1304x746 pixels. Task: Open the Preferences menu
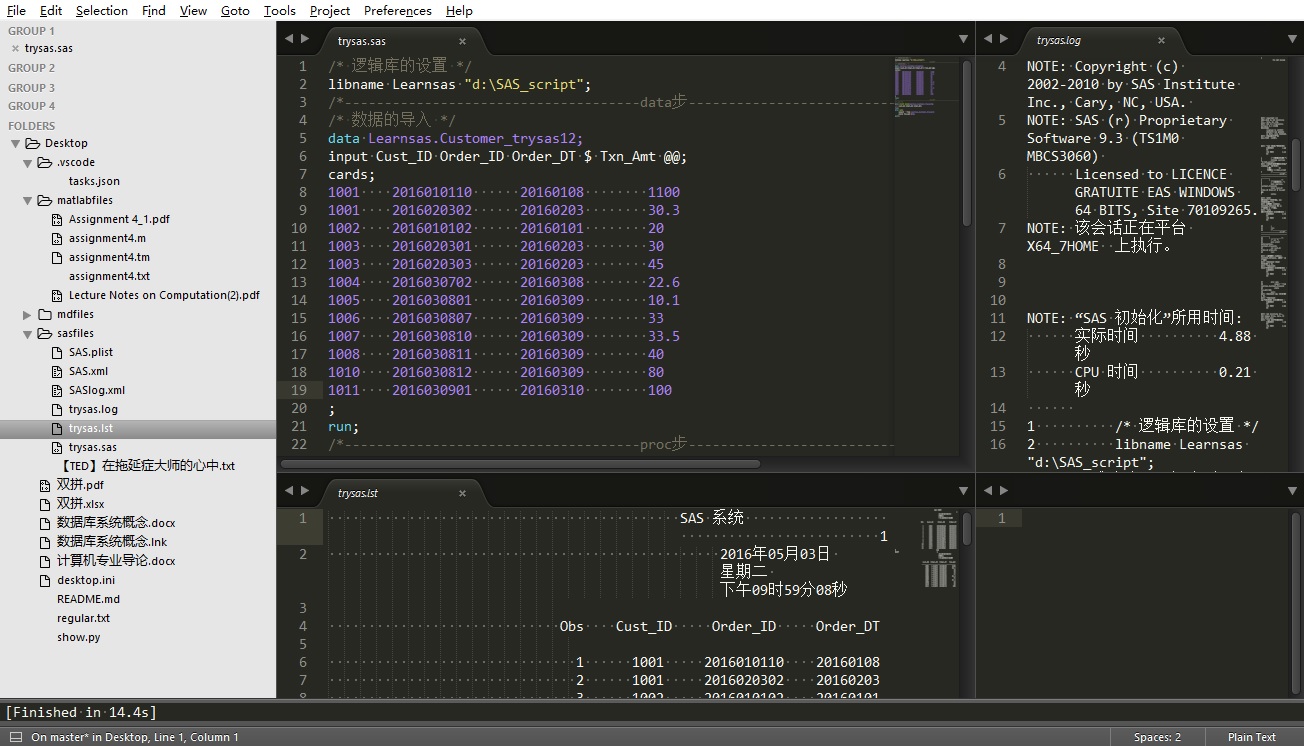398,10
